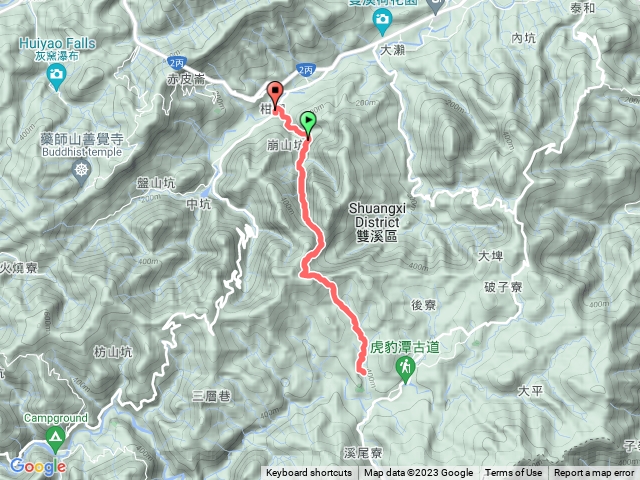Click the 藥師山善覺寺 temple label
The image size is (640, 480).
(82, 139)
